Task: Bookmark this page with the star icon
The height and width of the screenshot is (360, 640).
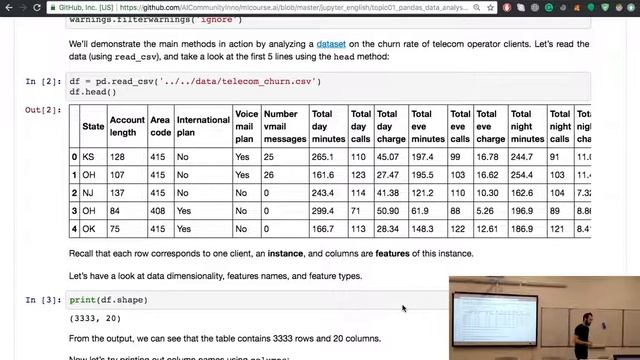Action: [x=490, y=7]
